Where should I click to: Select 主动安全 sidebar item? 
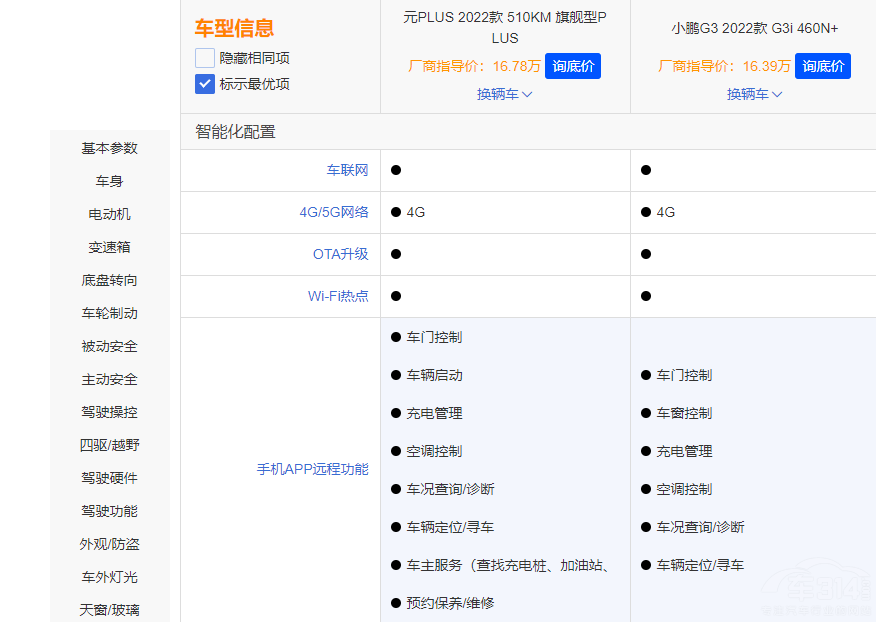coord(110,379)
